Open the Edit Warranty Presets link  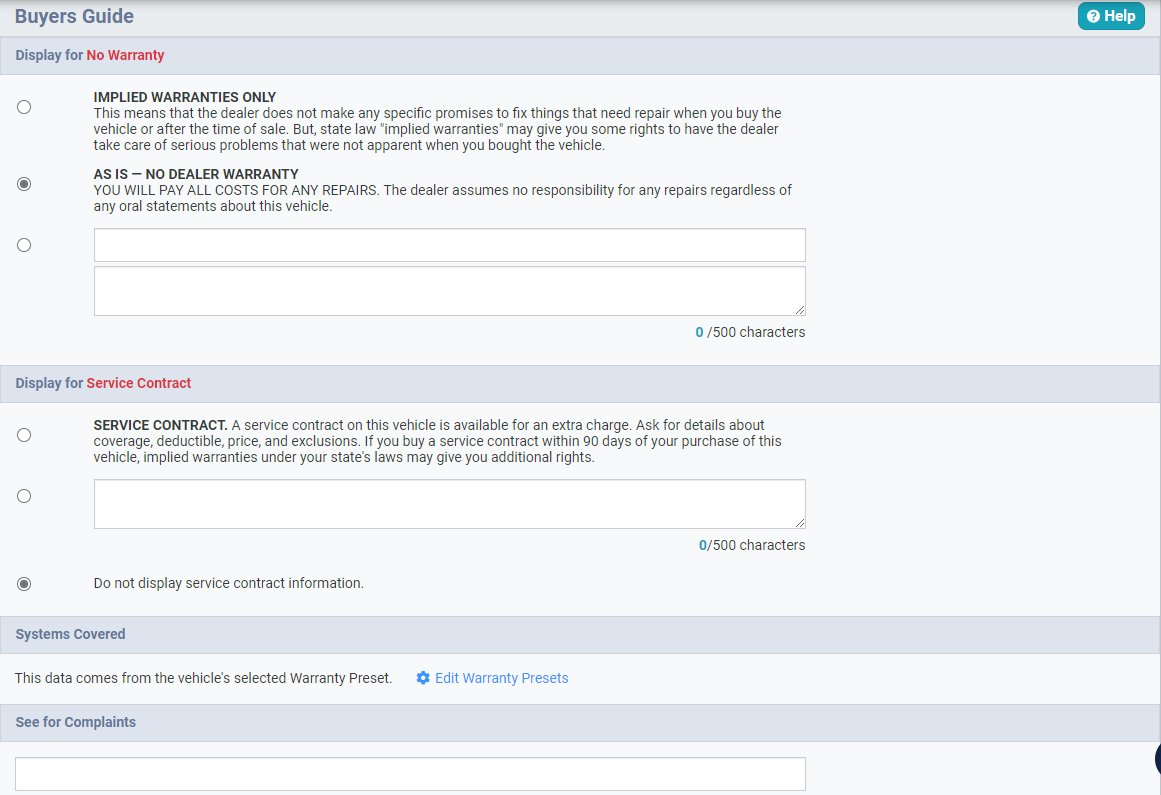tap(501, 678)
